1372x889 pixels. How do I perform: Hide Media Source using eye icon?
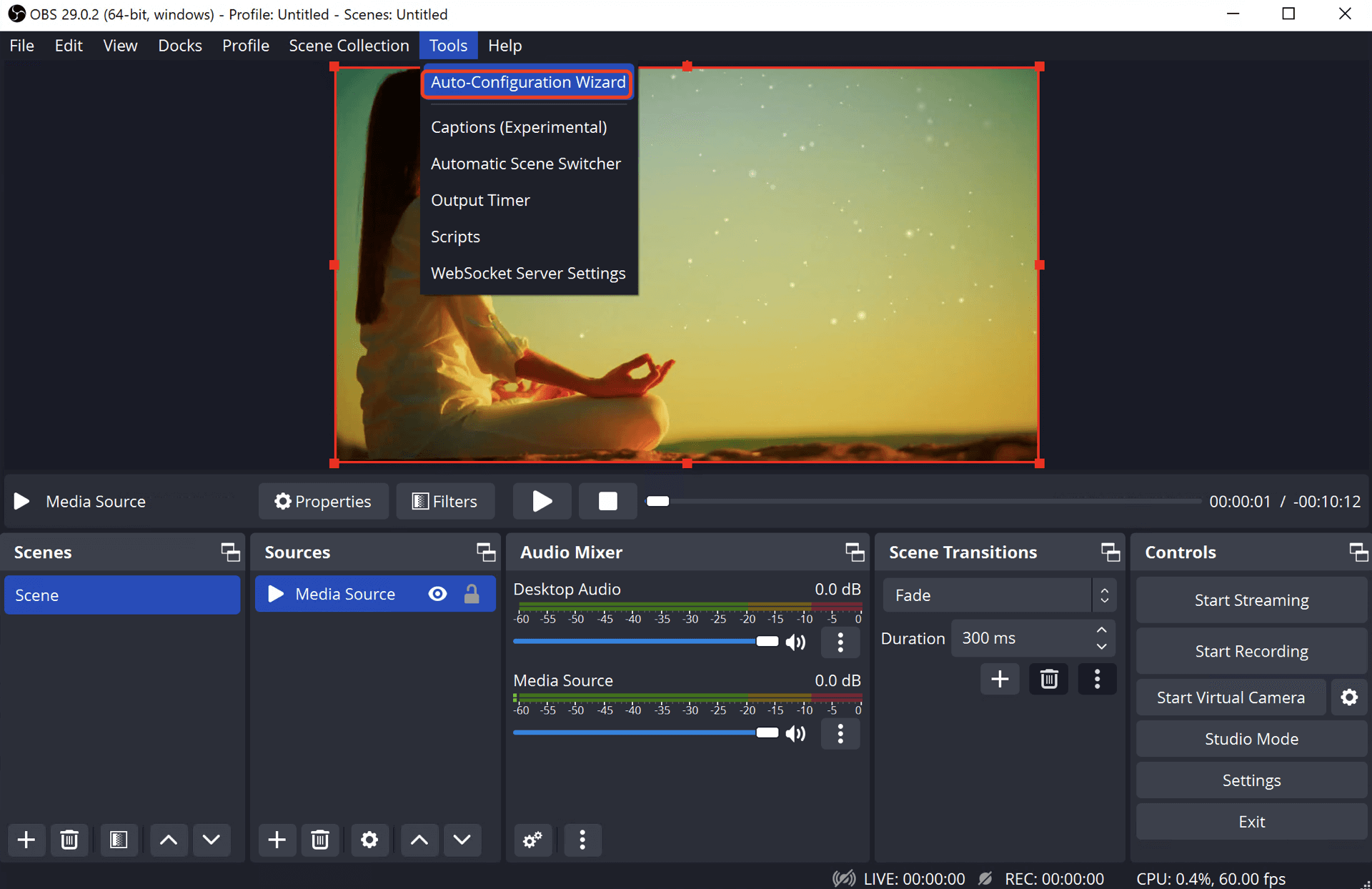(437, 594)
